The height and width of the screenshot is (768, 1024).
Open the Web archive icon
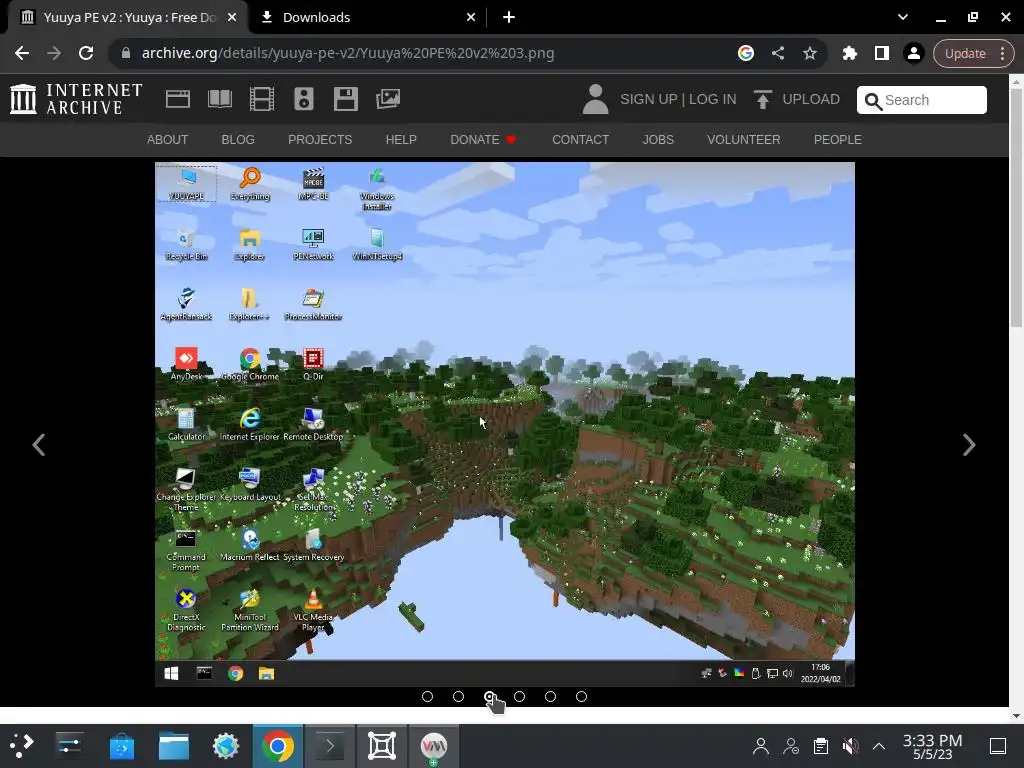(x=178, y=99)
